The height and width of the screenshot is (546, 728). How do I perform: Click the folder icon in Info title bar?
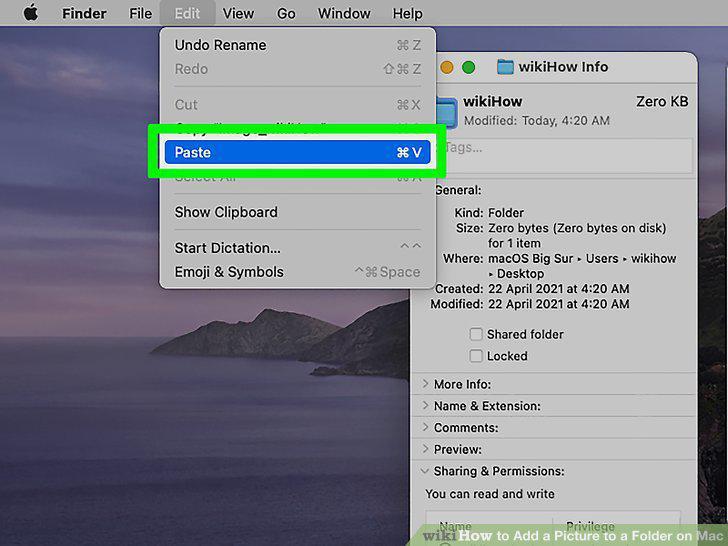tap(505, 67)
